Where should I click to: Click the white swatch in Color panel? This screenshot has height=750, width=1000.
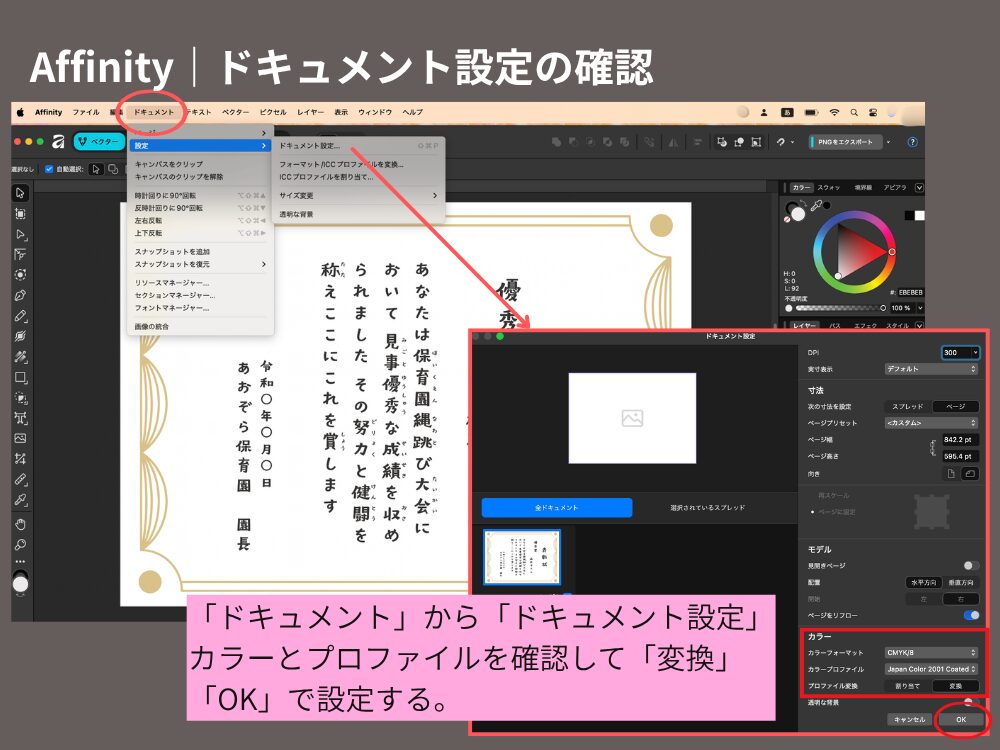click(x=920, y=216)
